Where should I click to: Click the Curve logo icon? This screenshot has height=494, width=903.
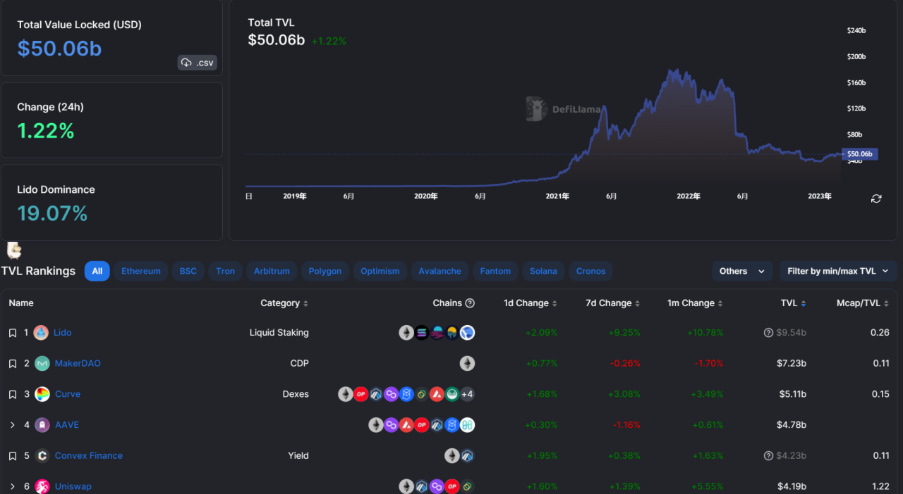[x=42, y=394]
